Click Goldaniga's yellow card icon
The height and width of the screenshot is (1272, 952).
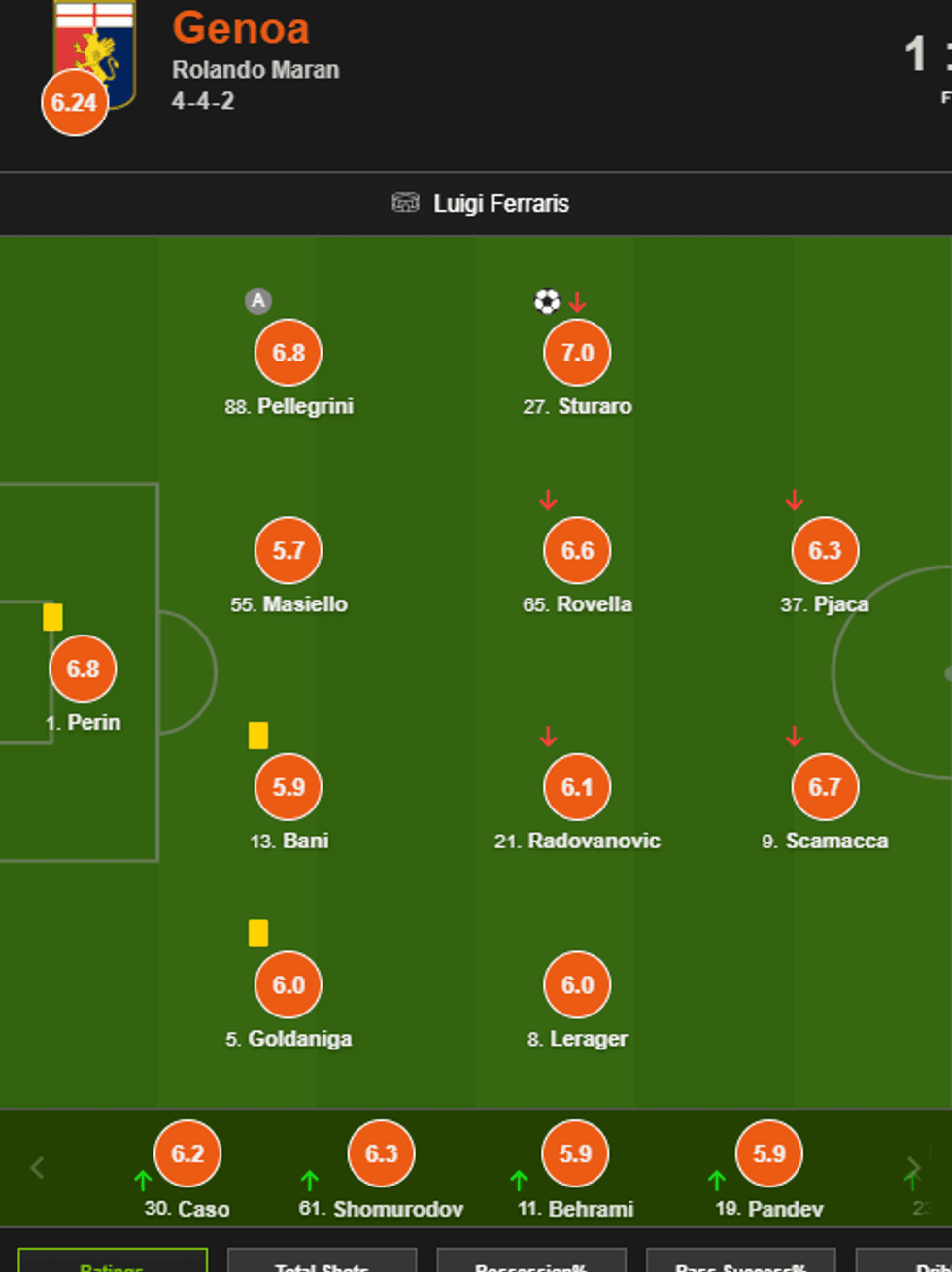click(x=257, y=933)
